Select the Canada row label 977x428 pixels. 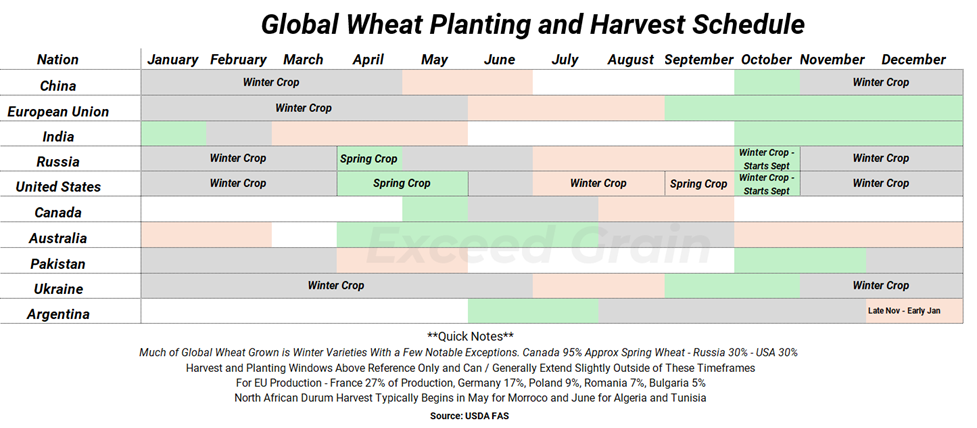point(57,213)
